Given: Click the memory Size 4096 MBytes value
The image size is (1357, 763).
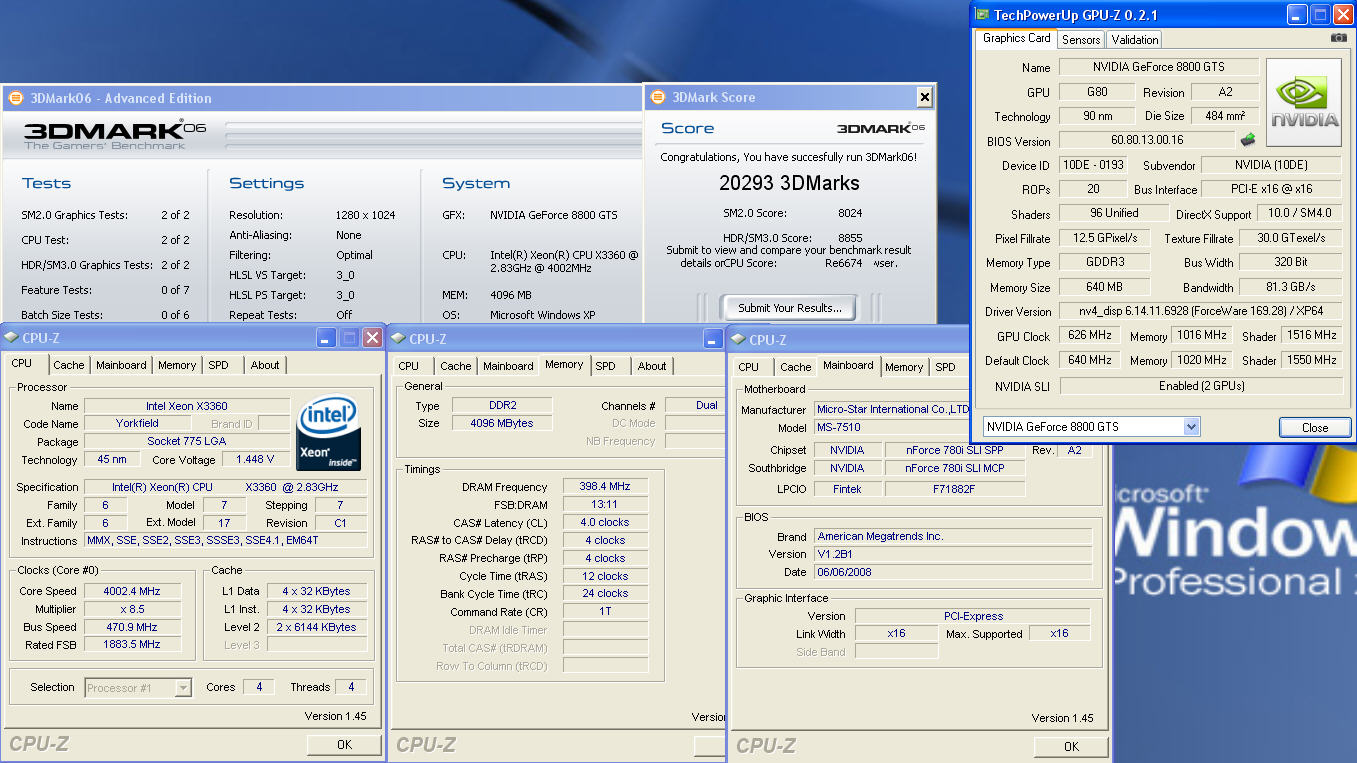Looking at the screenshot, I should pyautogui.click(x=501, y=423).
